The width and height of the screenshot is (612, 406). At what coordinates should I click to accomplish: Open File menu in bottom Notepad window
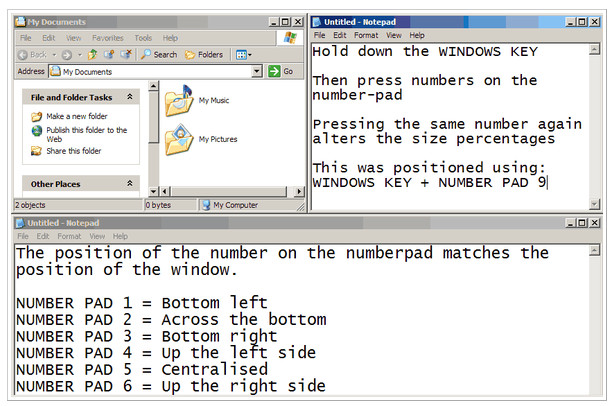23,236
